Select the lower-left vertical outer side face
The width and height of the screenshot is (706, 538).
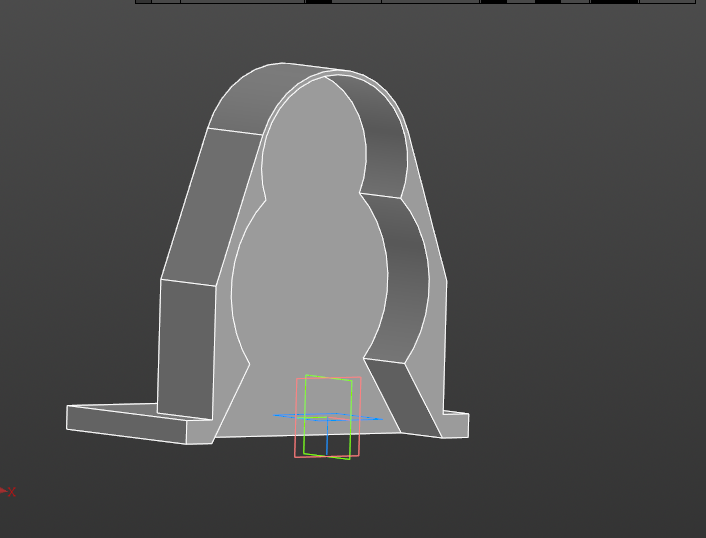[186, 349]
